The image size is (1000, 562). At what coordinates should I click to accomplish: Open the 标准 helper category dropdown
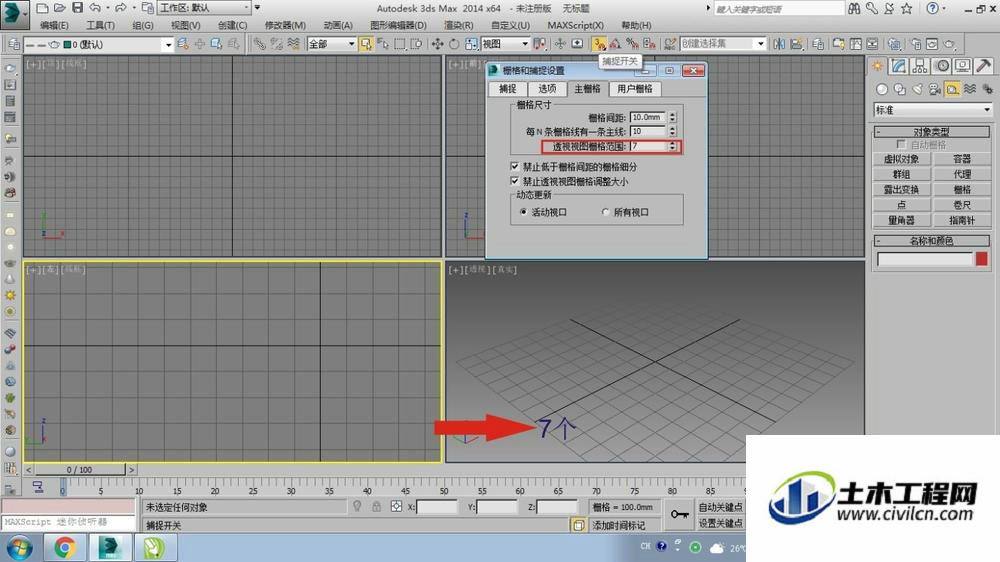(x=932, y=110)
